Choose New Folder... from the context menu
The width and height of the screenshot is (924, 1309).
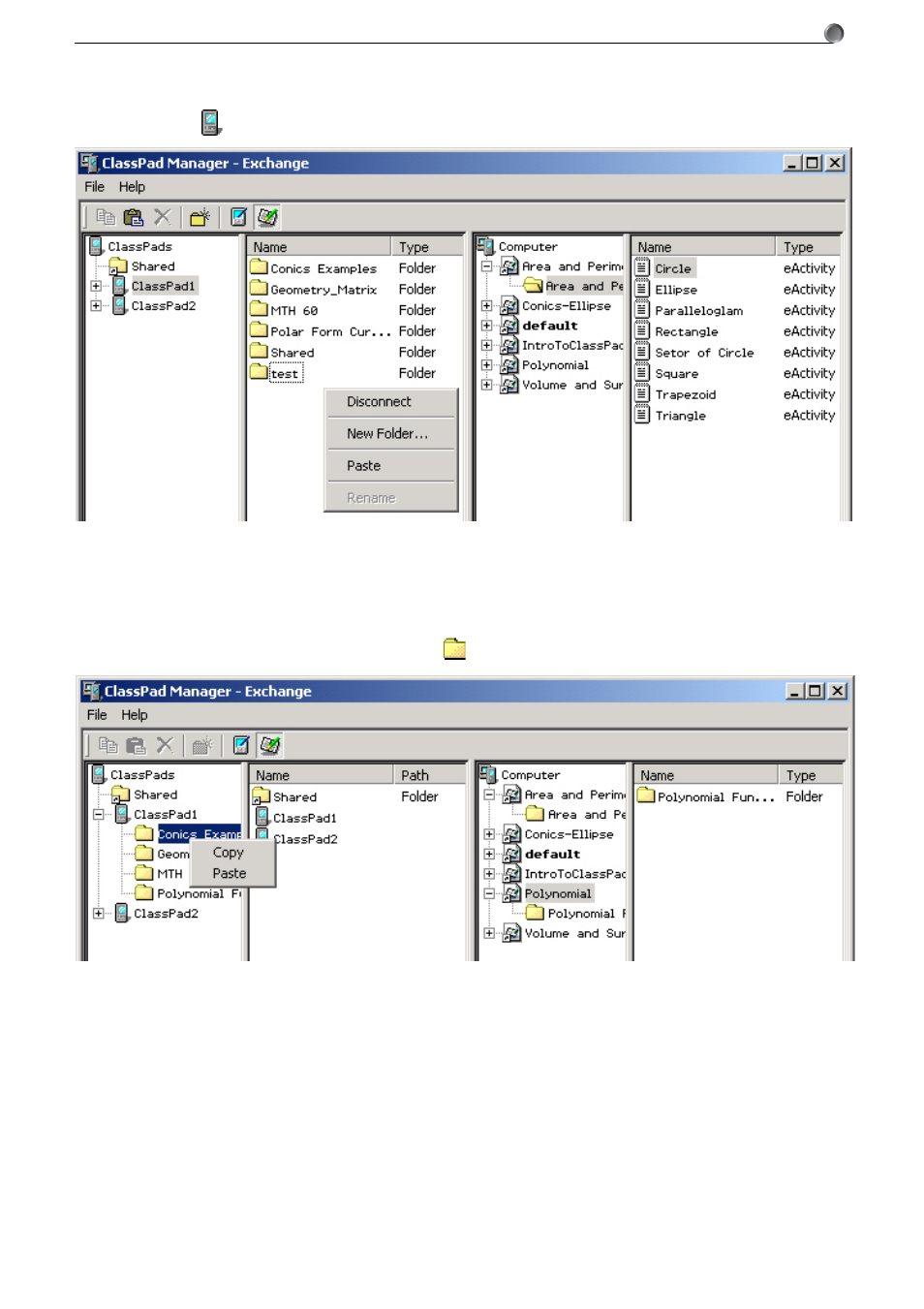point(390,434)
